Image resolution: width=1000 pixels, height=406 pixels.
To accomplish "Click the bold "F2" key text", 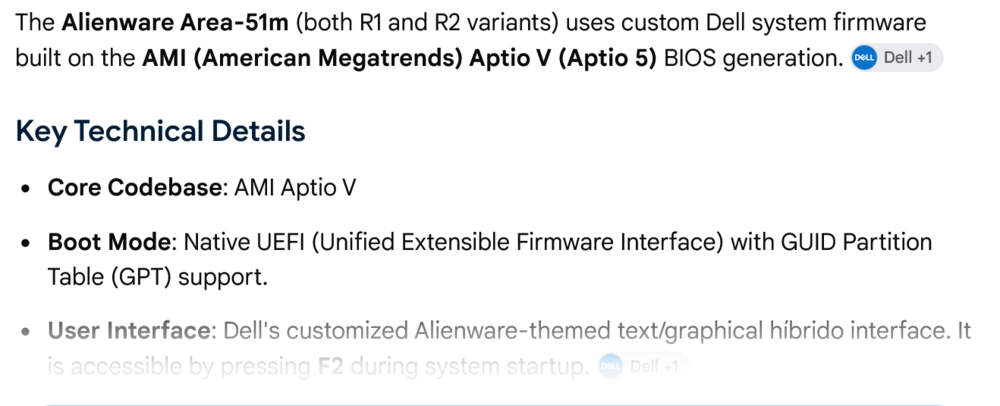I will click(330, 366).
